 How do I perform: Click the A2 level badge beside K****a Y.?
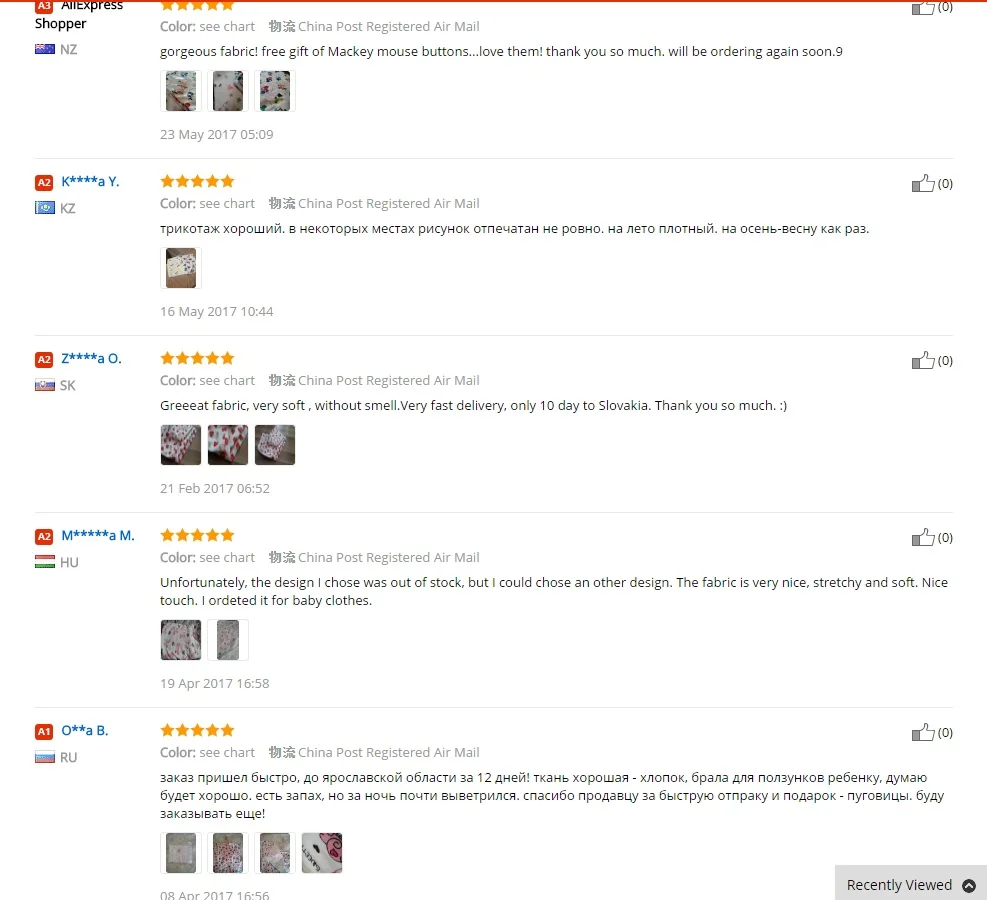point(43,183)
